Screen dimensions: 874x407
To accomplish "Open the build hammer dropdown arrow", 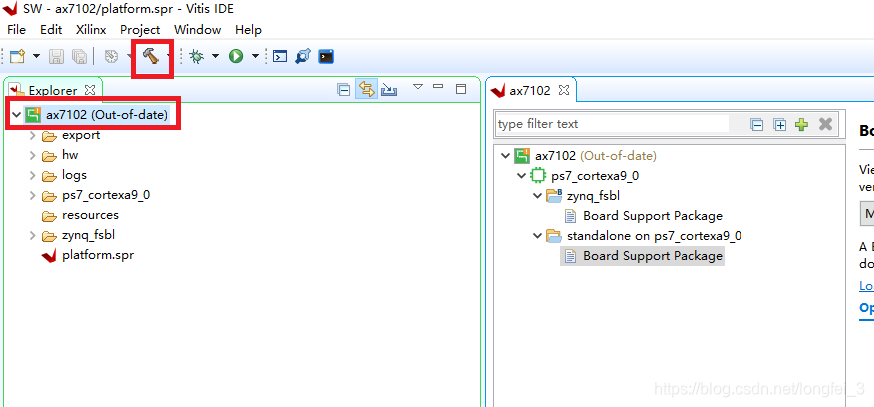I will coord(168,56).
